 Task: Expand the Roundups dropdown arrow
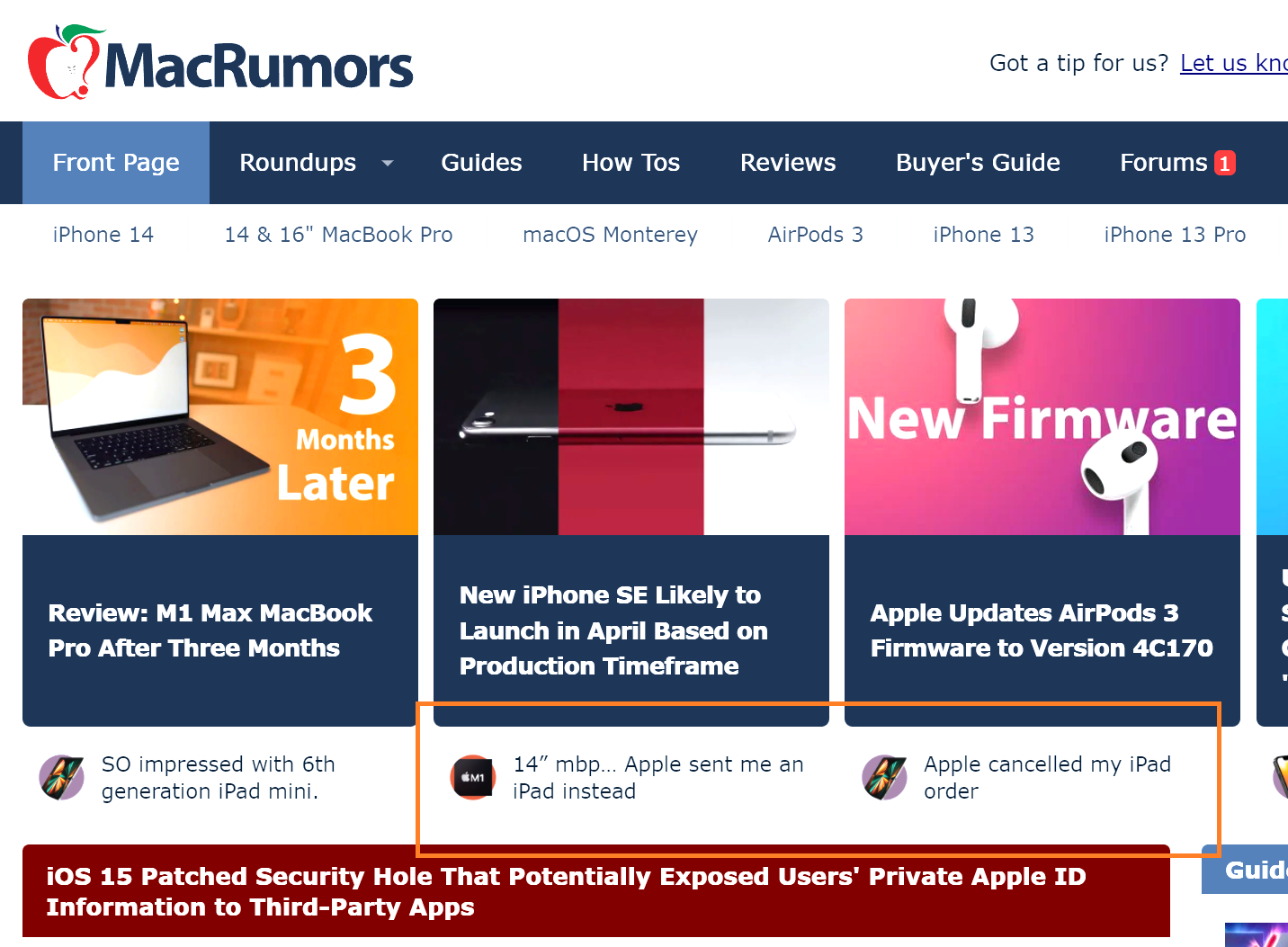(x=388, y=164)
